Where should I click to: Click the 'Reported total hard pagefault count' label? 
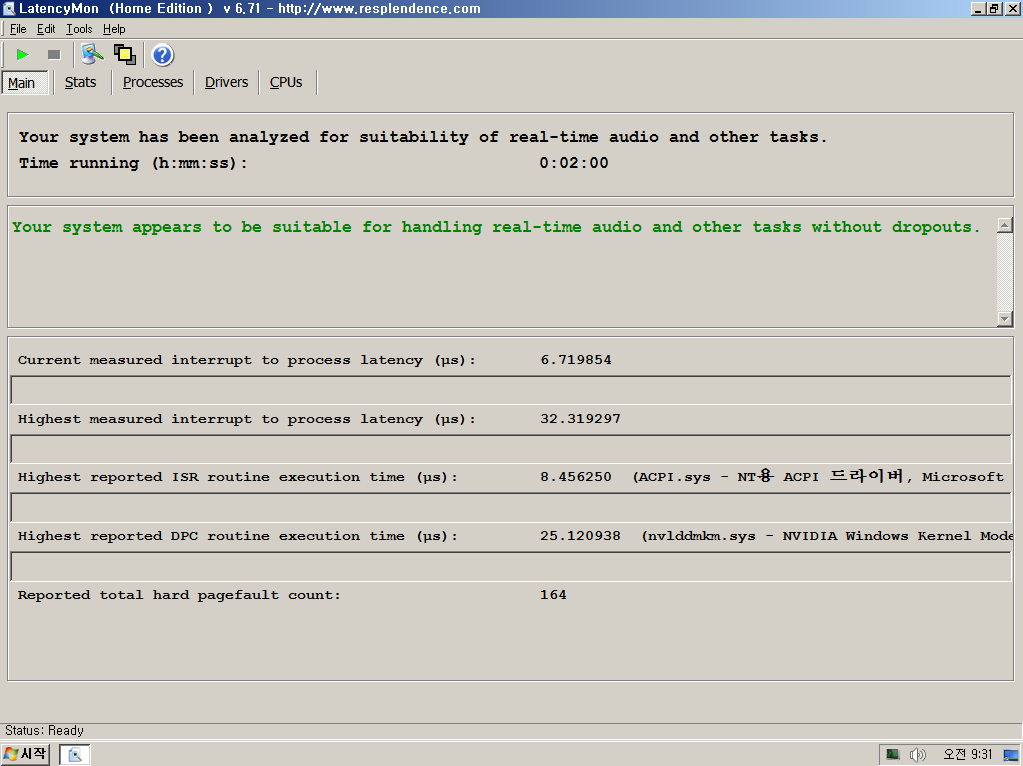pos(179,595)
